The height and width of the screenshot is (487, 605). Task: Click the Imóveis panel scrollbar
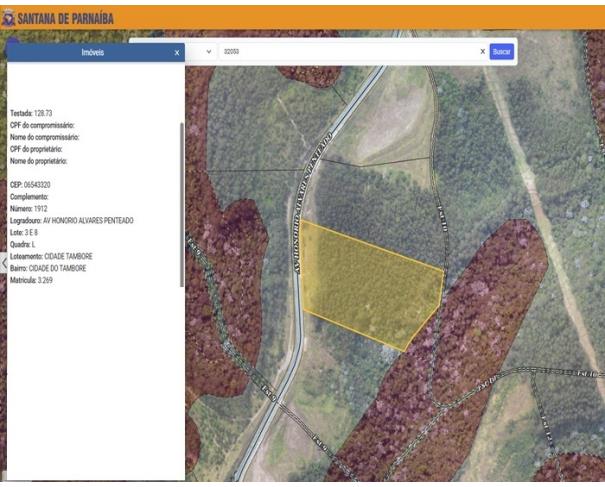(x=182, y=205)
